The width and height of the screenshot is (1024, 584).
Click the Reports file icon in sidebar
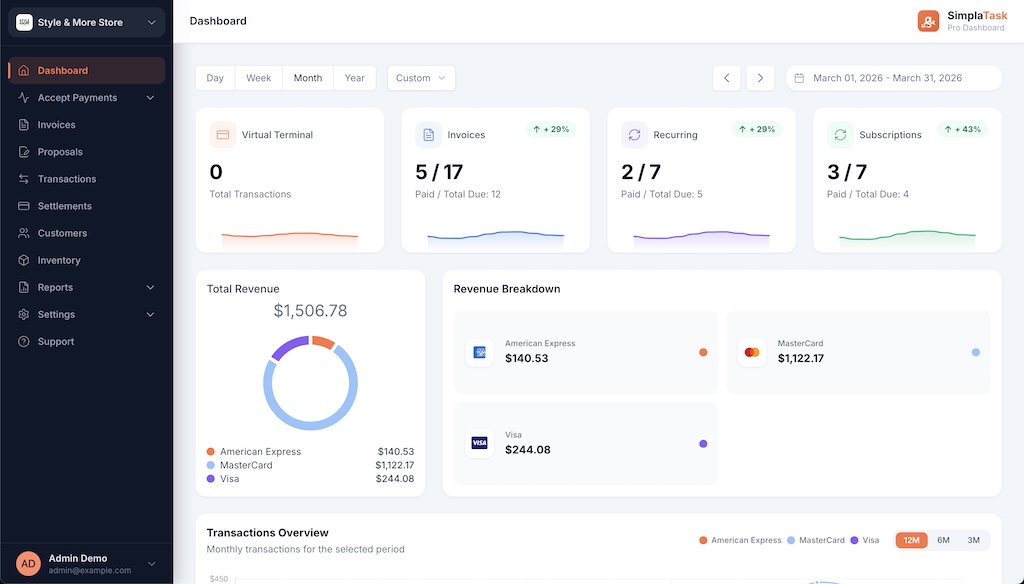pos(24,287)
